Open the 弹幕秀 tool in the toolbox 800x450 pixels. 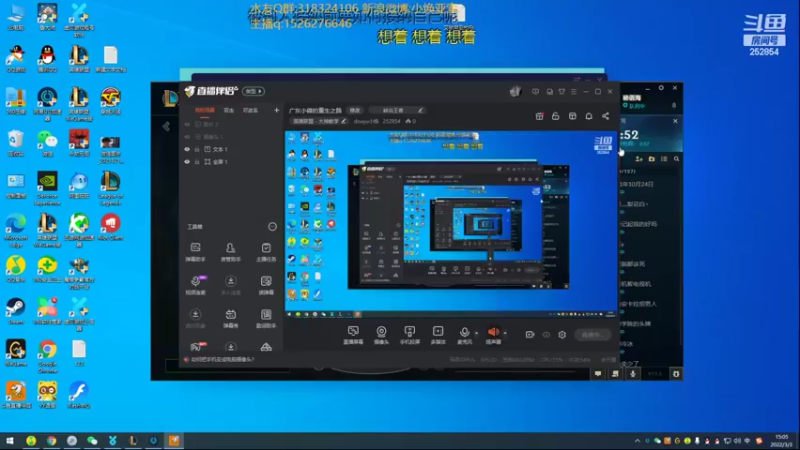click(x=231, y=318)
